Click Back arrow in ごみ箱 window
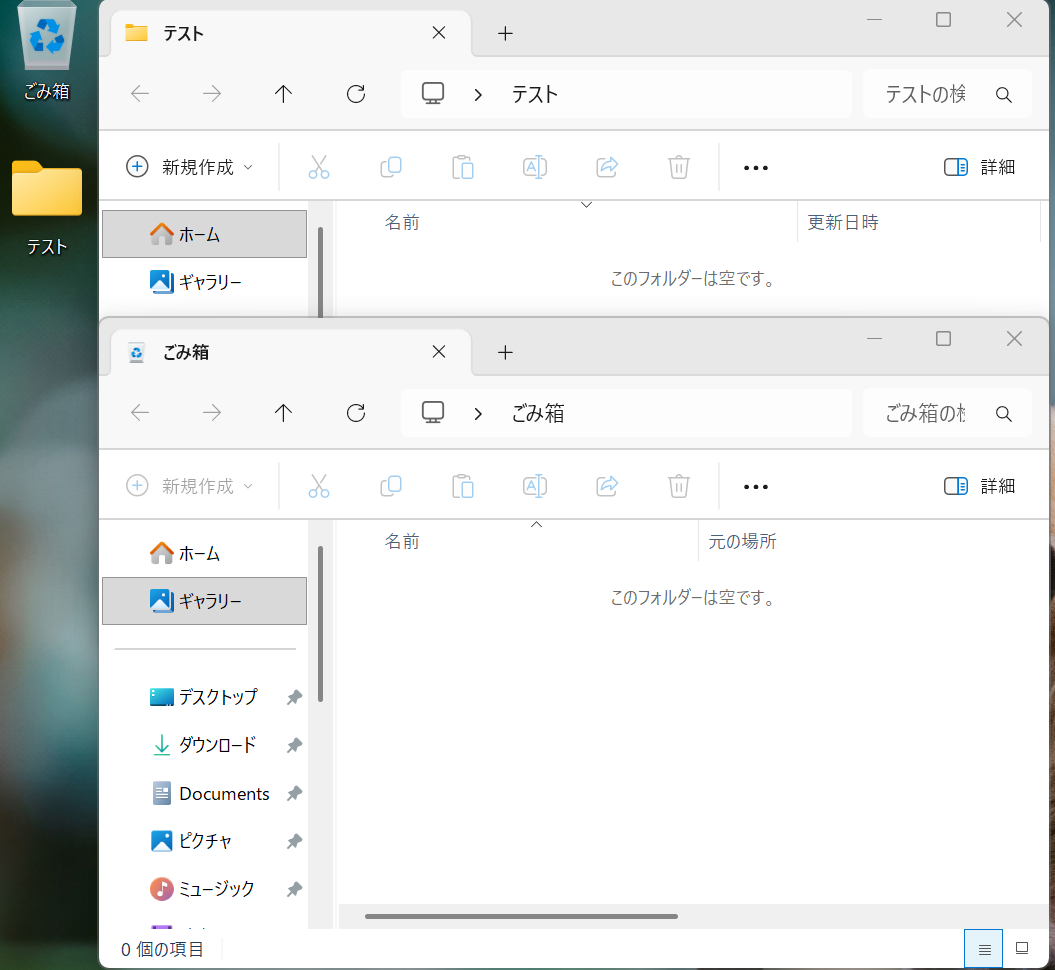This screenshot has height=970, width=1055. click(x=140, y=412)
